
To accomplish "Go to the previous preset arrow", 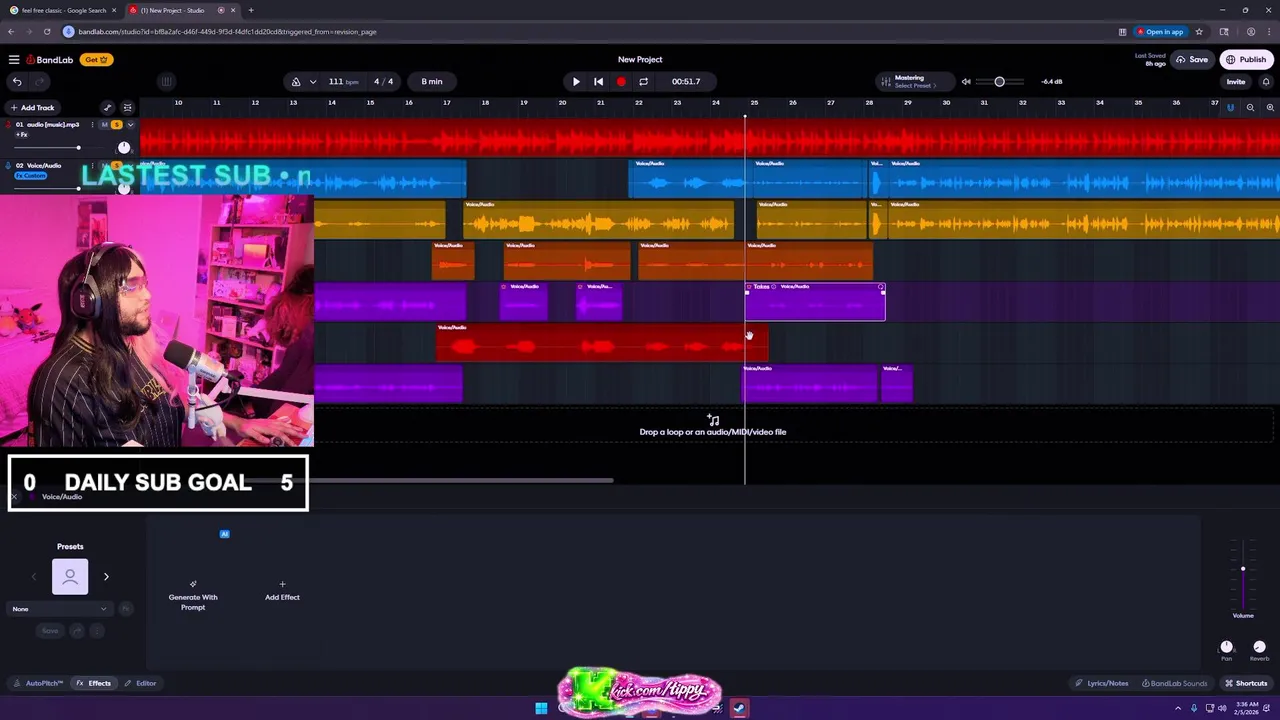I will pyautogui.click(x=33, y=577).
